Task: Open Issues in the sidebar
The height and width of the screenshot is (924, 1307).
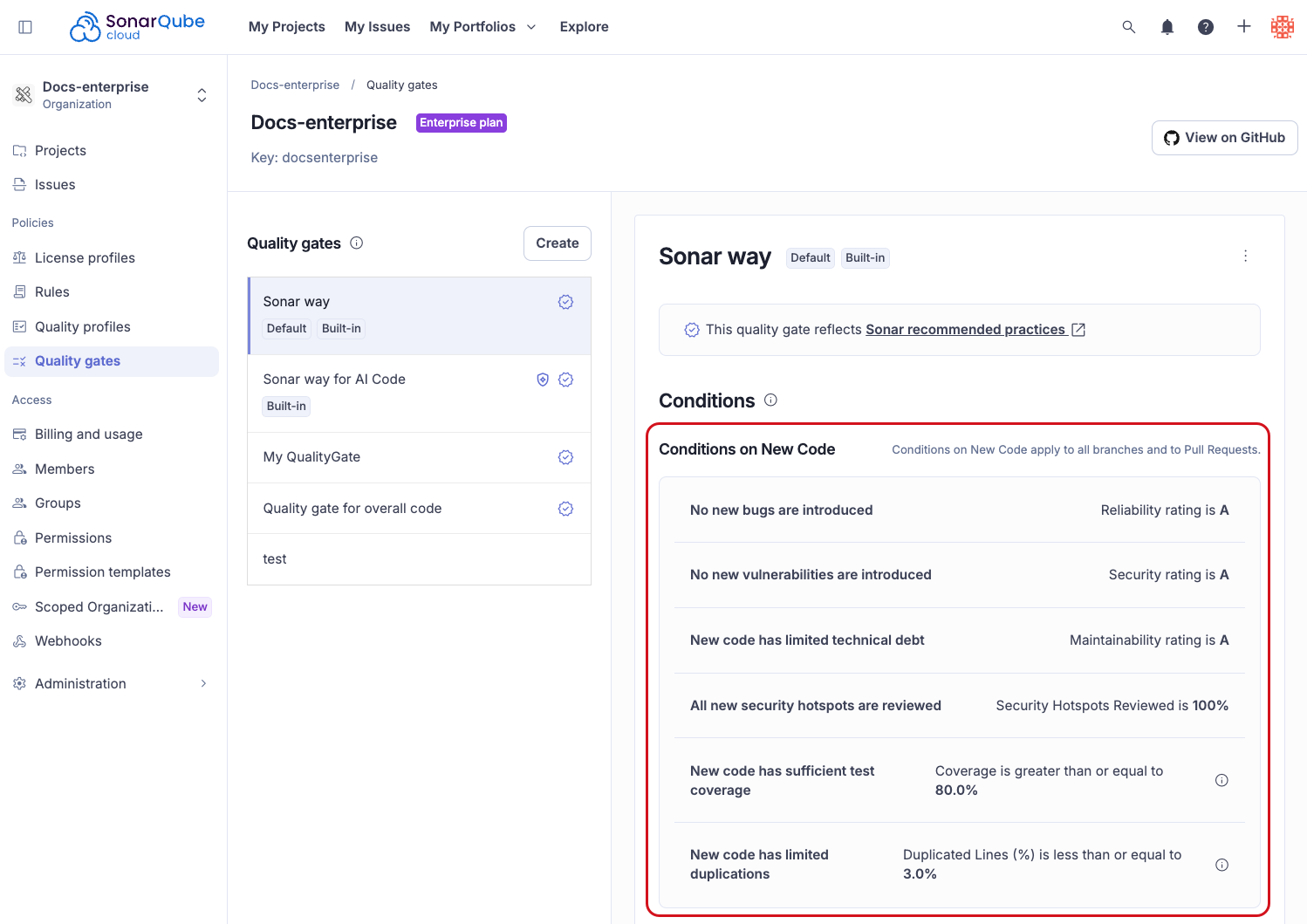Action: [112, 185]
